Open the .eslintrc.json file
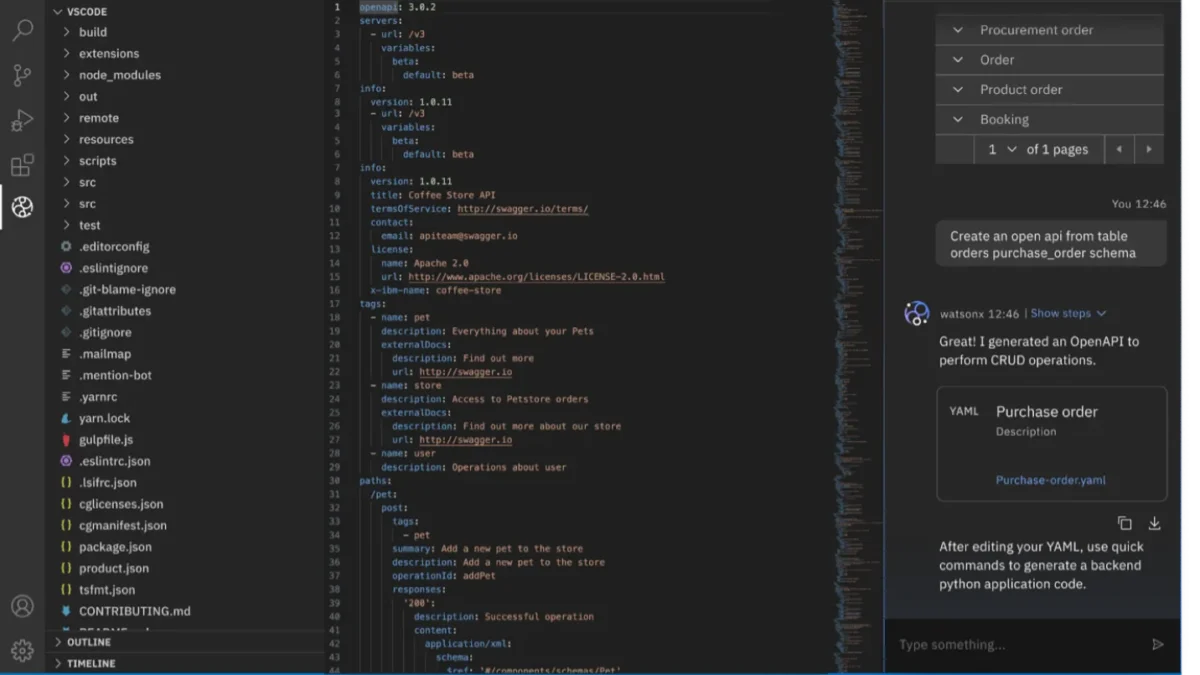The height and width of the screenshot is (675, 1200). click(114, 461)
